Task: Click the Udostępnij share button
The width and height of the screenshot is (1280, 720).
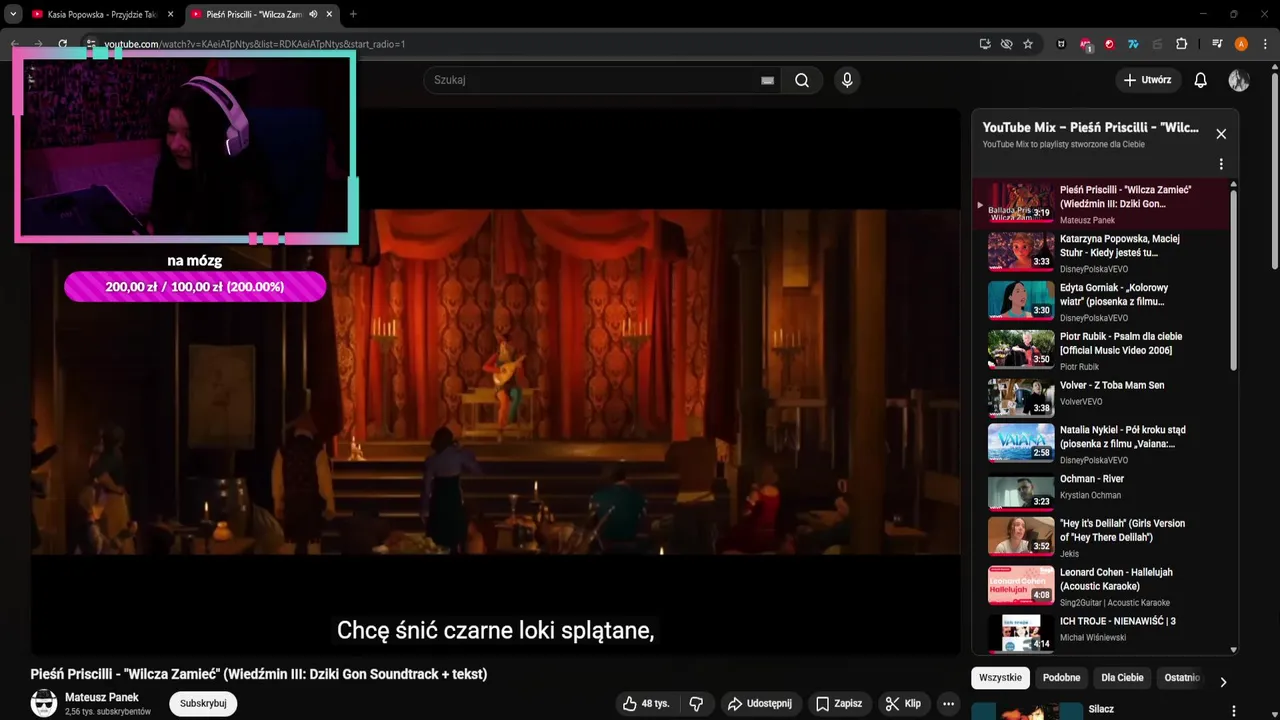Action: (759, 704)
